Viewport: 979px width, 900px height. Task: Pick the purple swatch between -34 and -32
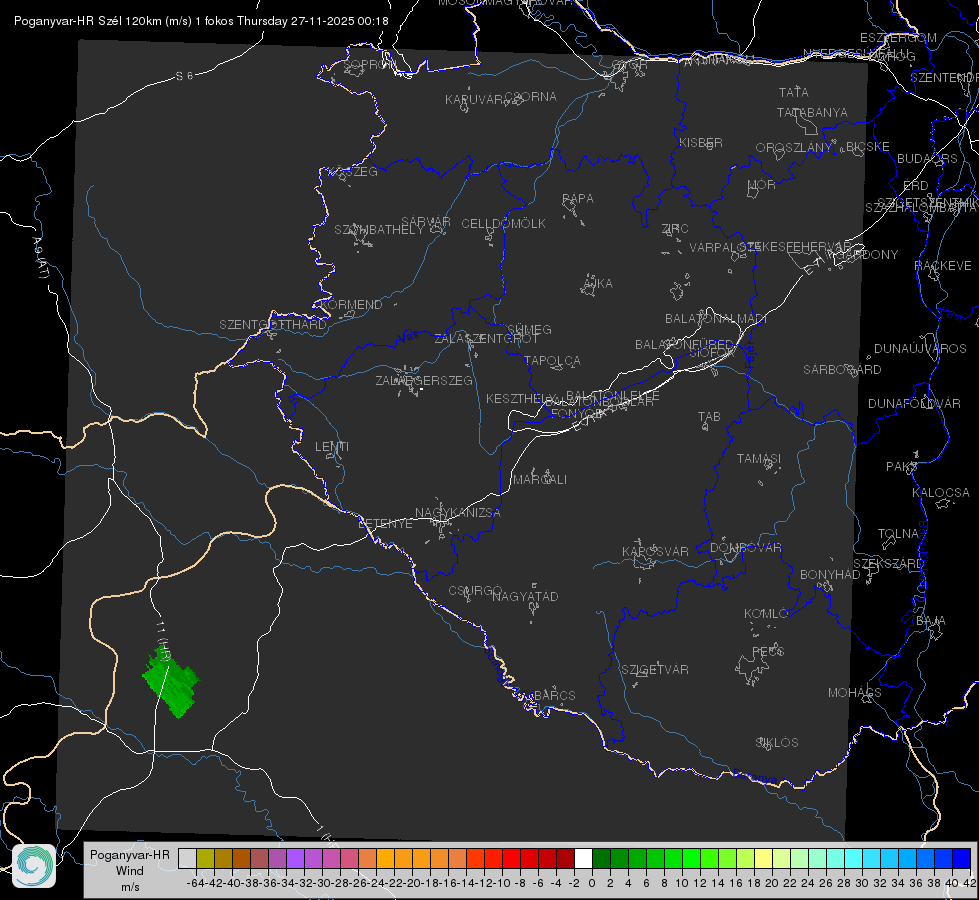click(x=295, y=858)
